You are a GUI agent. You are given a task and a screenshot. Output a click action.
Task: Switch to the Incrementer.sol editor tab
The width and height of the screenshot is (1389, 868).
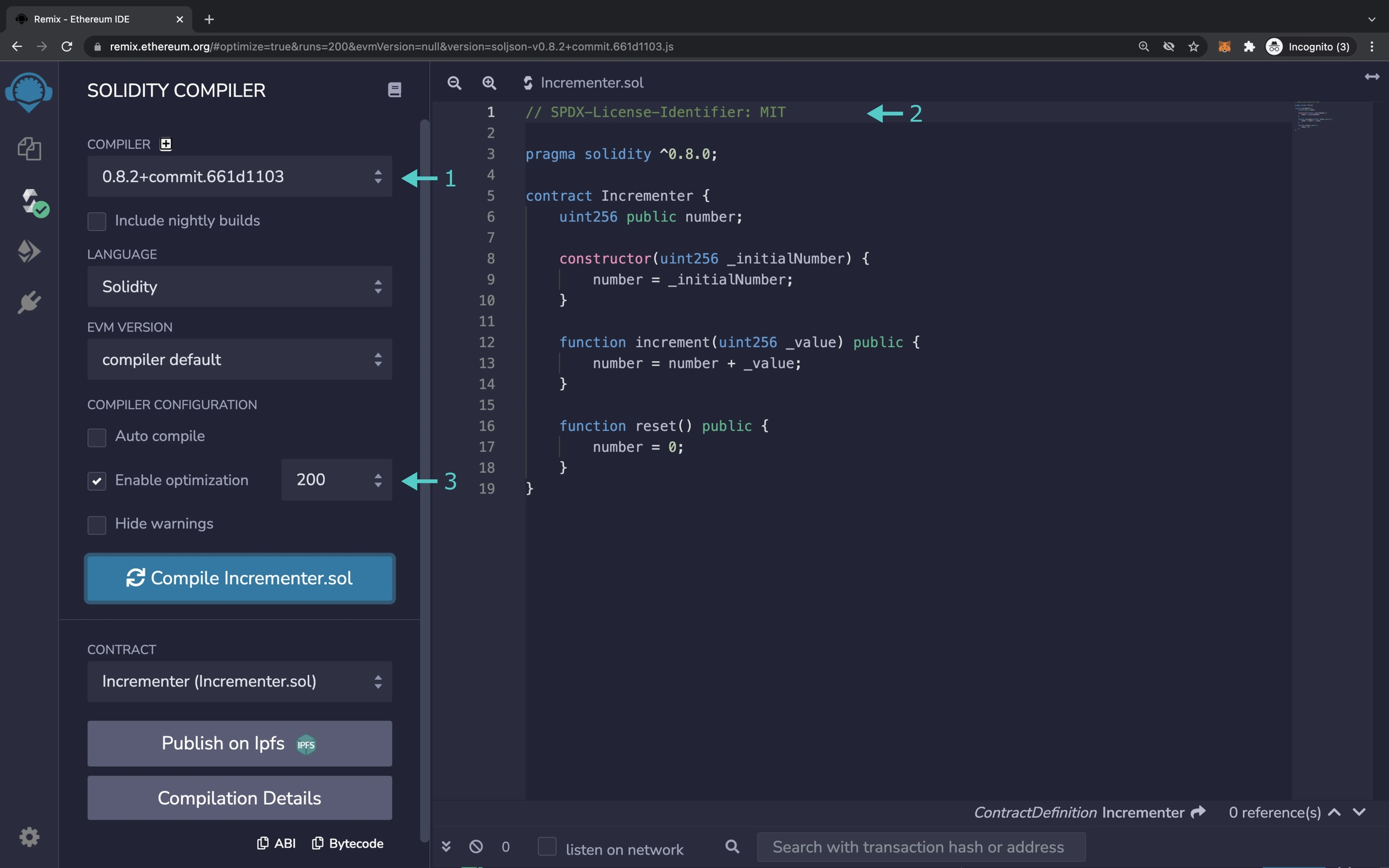click(x=591, y=83)
